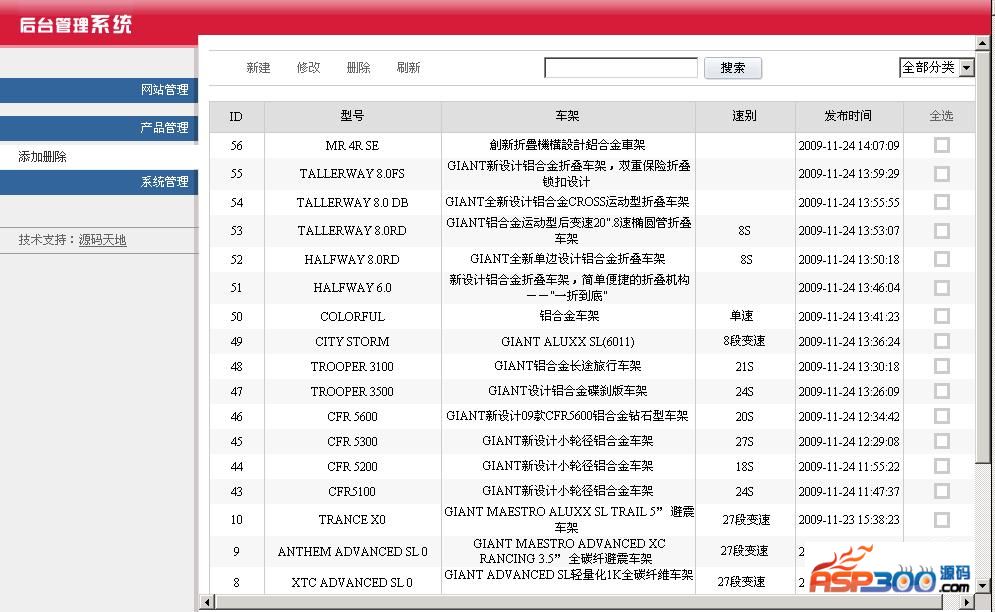Open the 系统管理 sidebar menu
The image size is (995, 612).
99,182
